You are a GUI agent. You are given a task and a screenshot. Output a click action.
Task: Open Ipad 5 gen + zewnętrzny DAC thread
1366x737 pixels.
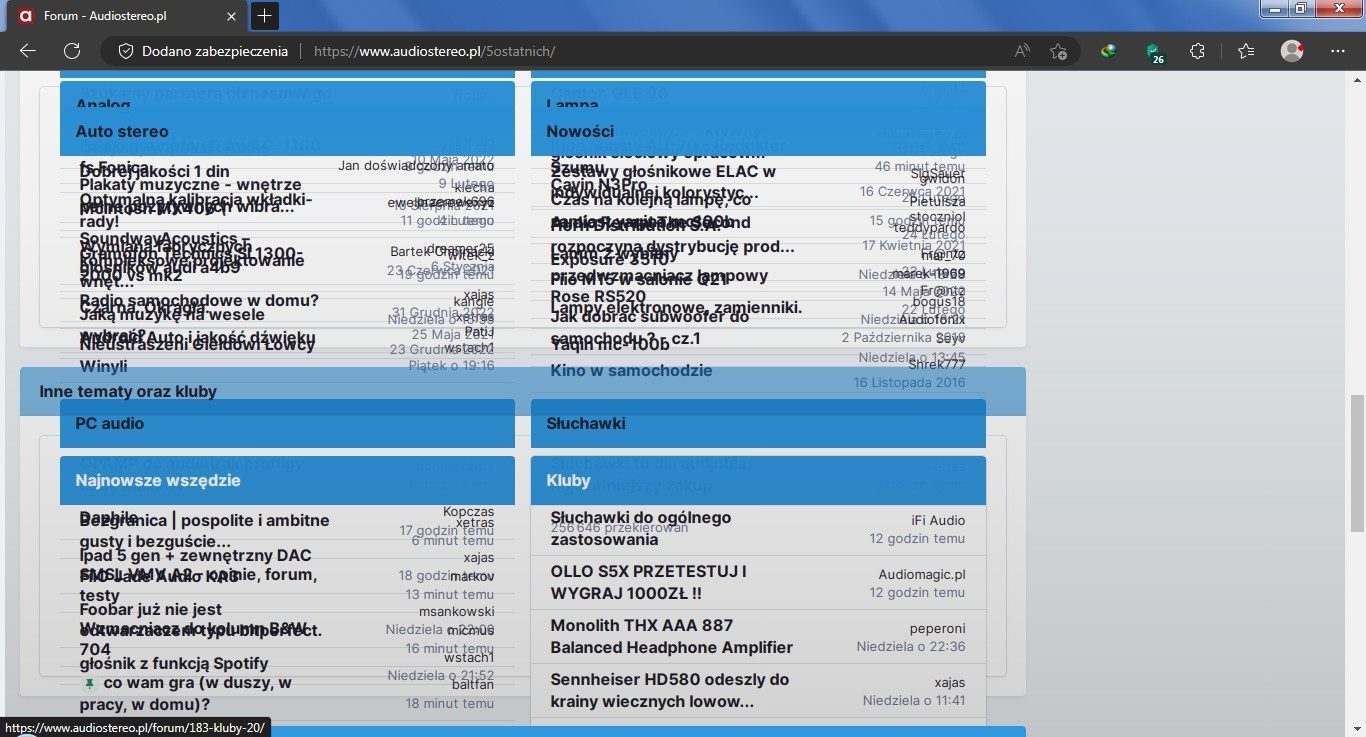pyautogui.click(x=195, y=555)
